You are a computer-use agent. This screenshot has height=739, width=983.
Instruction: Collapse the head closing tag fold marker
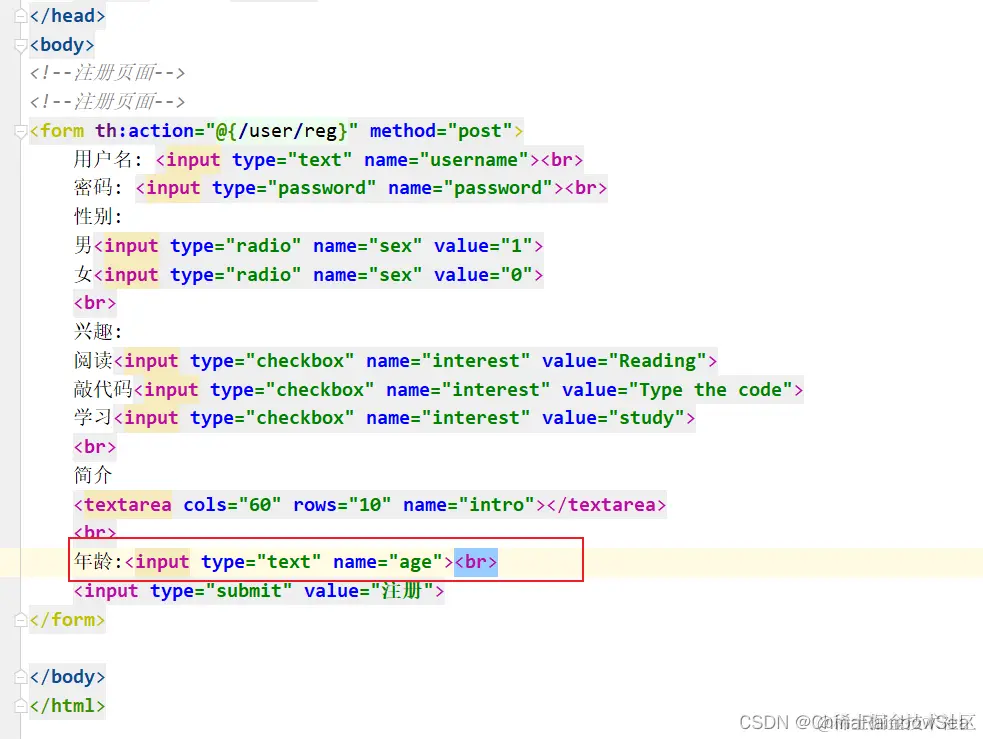tap(21, 16)
